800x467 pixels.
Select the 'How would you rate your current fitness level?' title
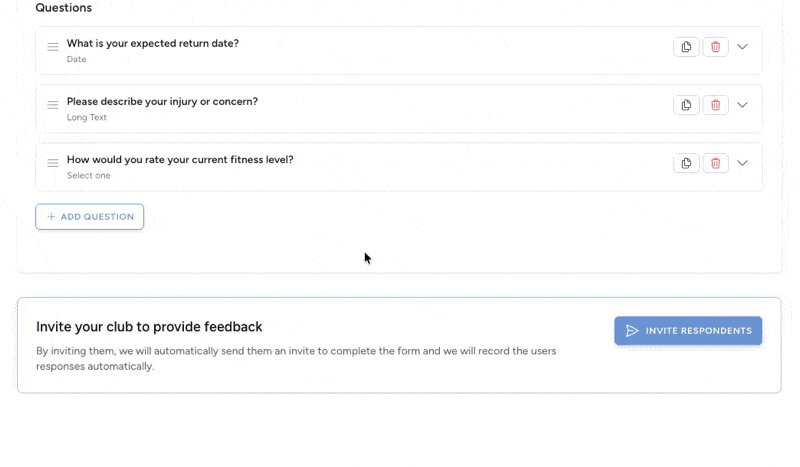tap(180, 160)
